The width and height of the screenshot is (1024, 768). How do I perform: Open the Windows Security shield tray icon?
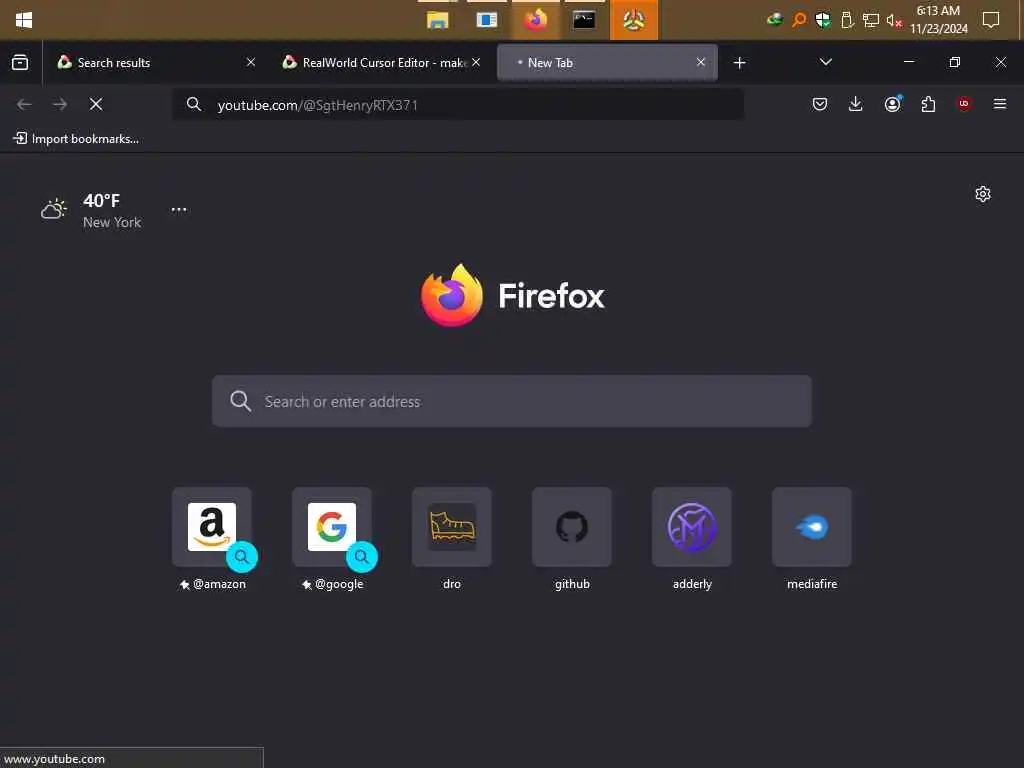click(823, 20)
